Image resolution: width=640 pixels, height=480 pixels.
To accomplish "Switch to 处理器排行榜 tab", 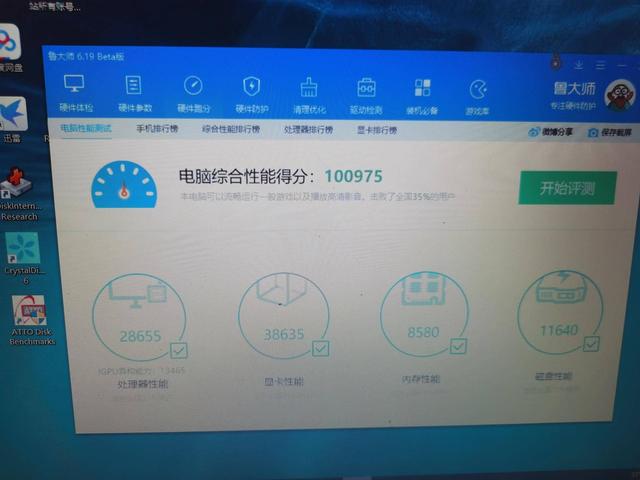I will pos(309,130).
